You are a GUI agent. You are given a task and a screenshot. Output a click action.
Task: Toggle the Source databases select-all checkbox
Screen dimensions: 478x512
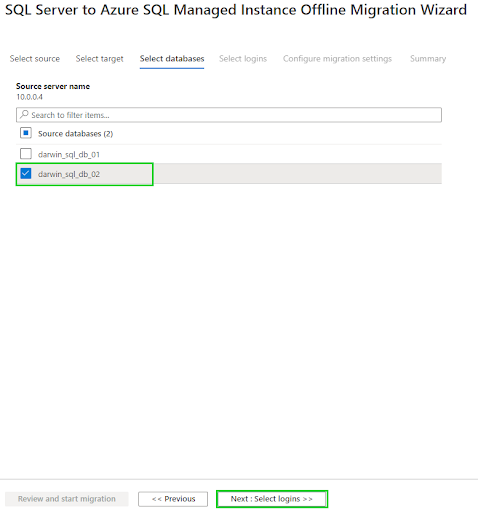pos(26,133)
